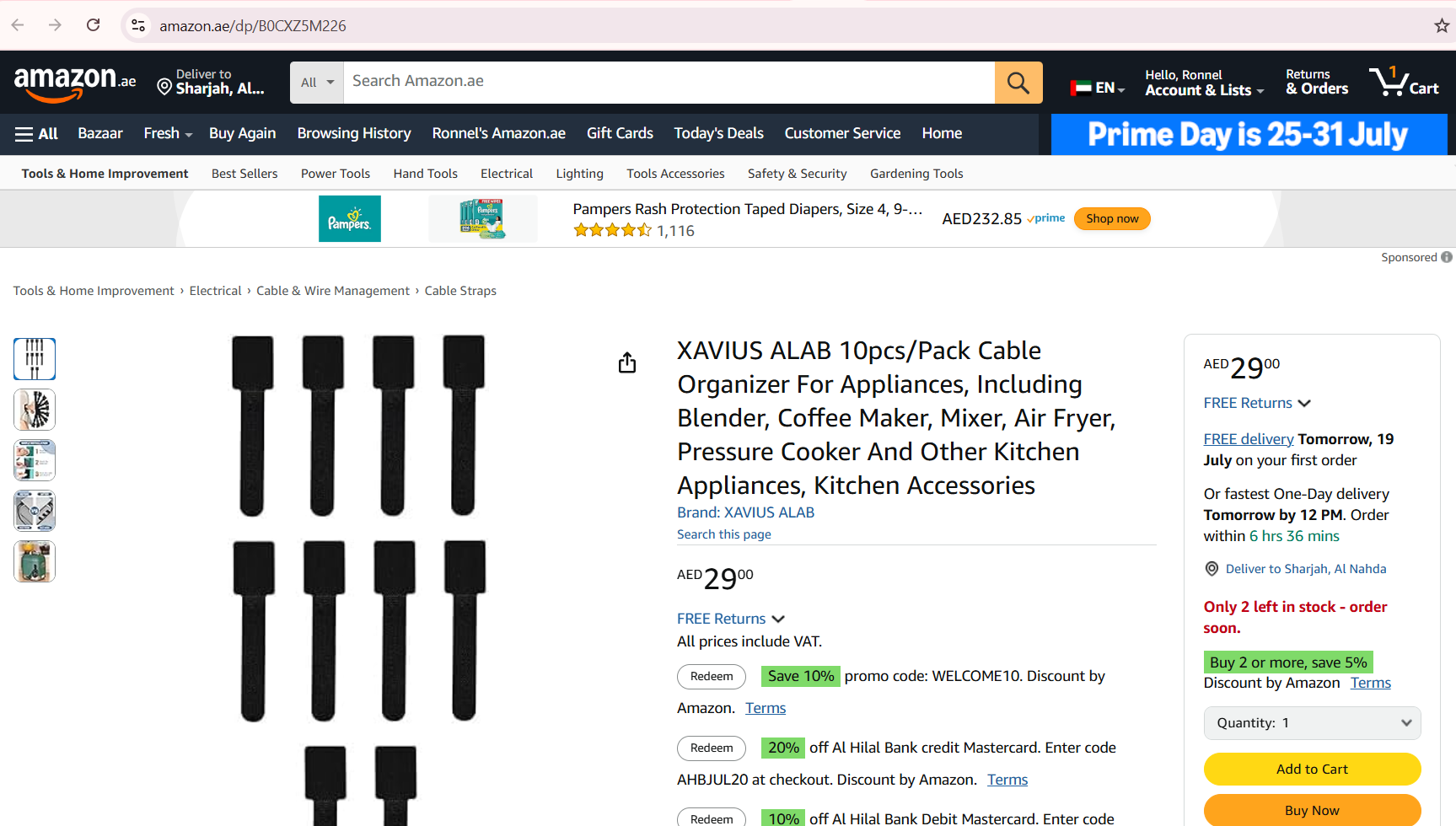Expand FREE Returns in the buy box

click(x=1257, y=403)
